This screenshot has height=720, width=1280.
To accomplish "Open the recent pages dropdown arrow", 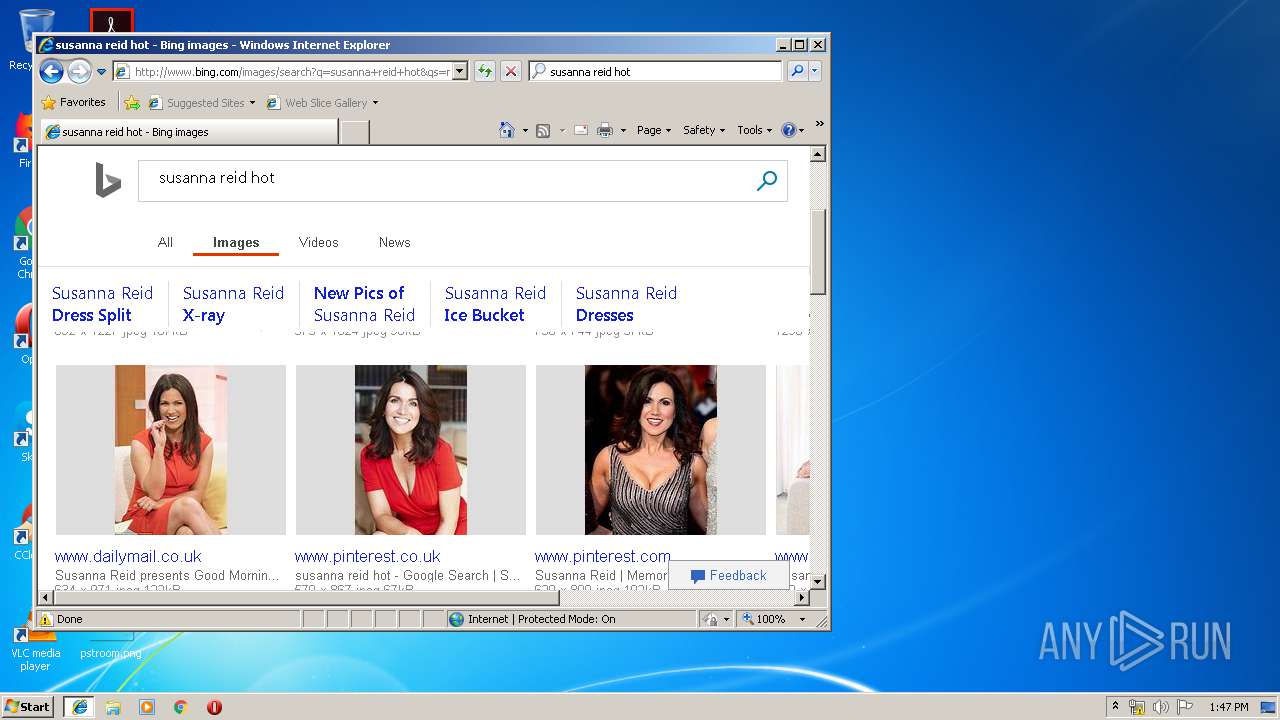I will (101, 72).
